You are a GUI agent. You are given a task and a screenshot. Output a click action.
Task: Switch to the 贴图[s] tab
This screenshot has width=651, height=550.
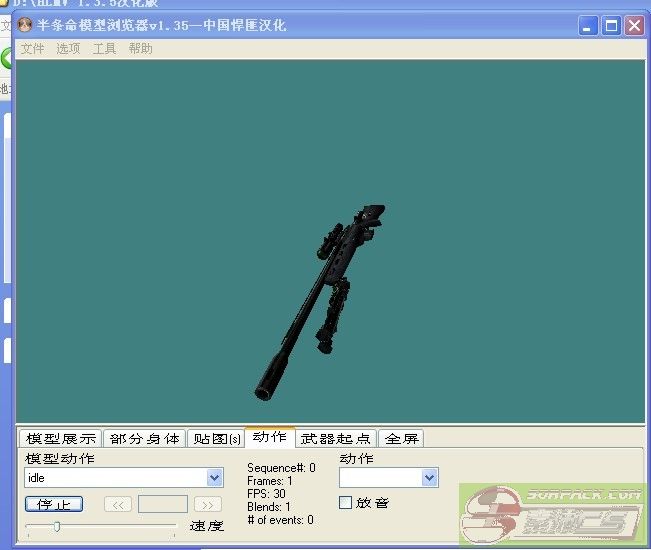click(216, 438)
